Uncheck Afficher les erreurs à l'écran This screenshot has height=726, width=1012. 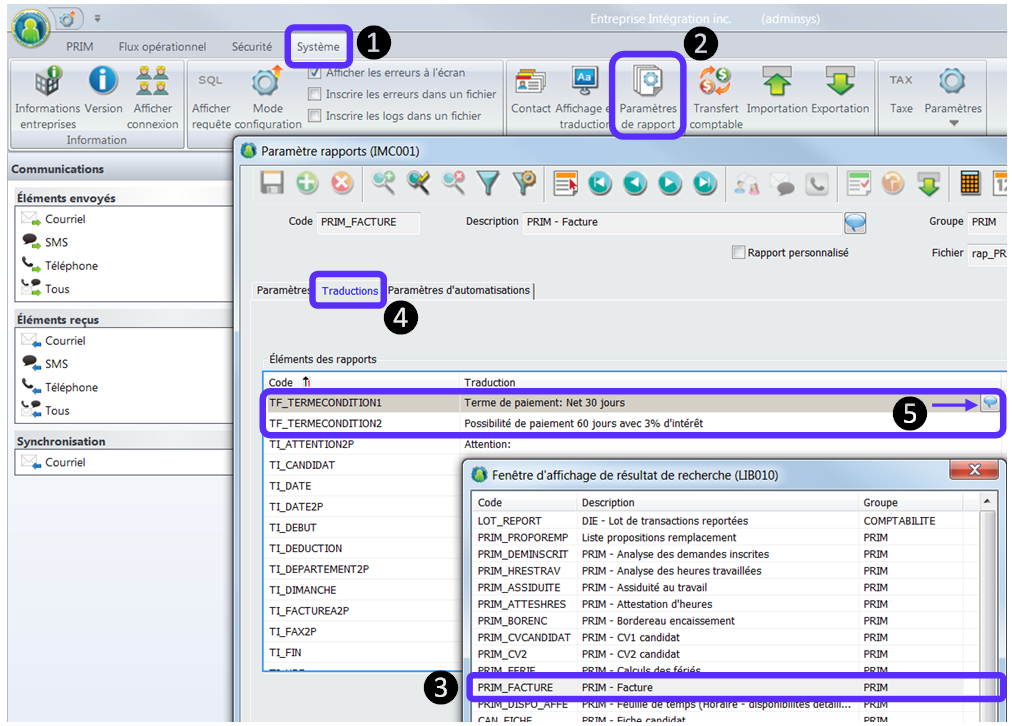[315, 73]
